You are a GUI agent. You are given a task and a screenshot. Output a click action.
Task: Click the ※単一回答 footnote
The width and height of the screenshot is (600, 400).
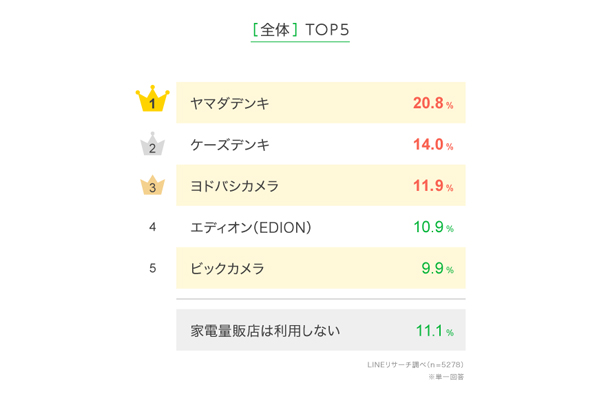[446, 377]
